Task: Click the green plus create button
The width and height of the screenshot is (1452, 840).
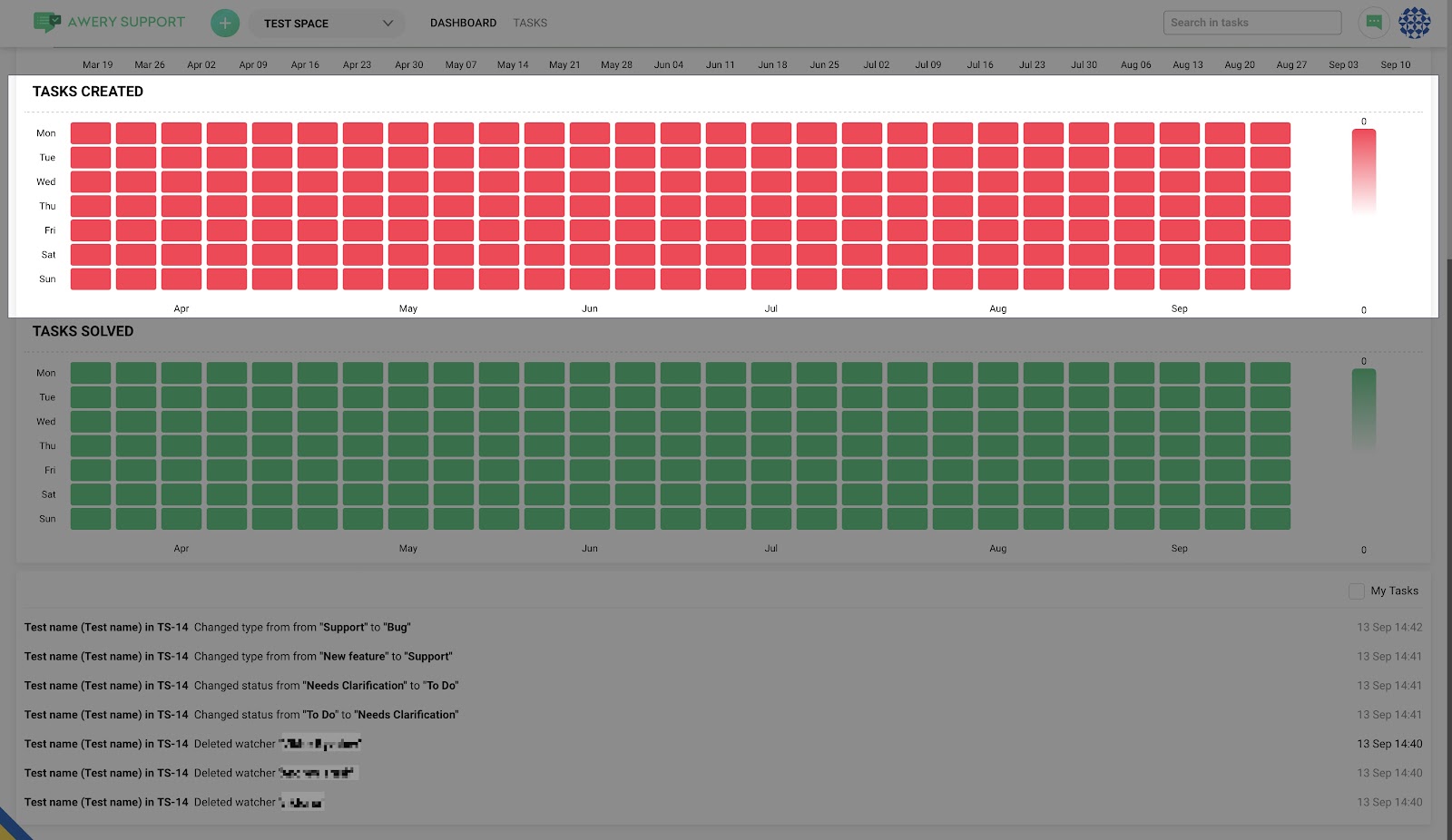Action: tap(225, 23)
